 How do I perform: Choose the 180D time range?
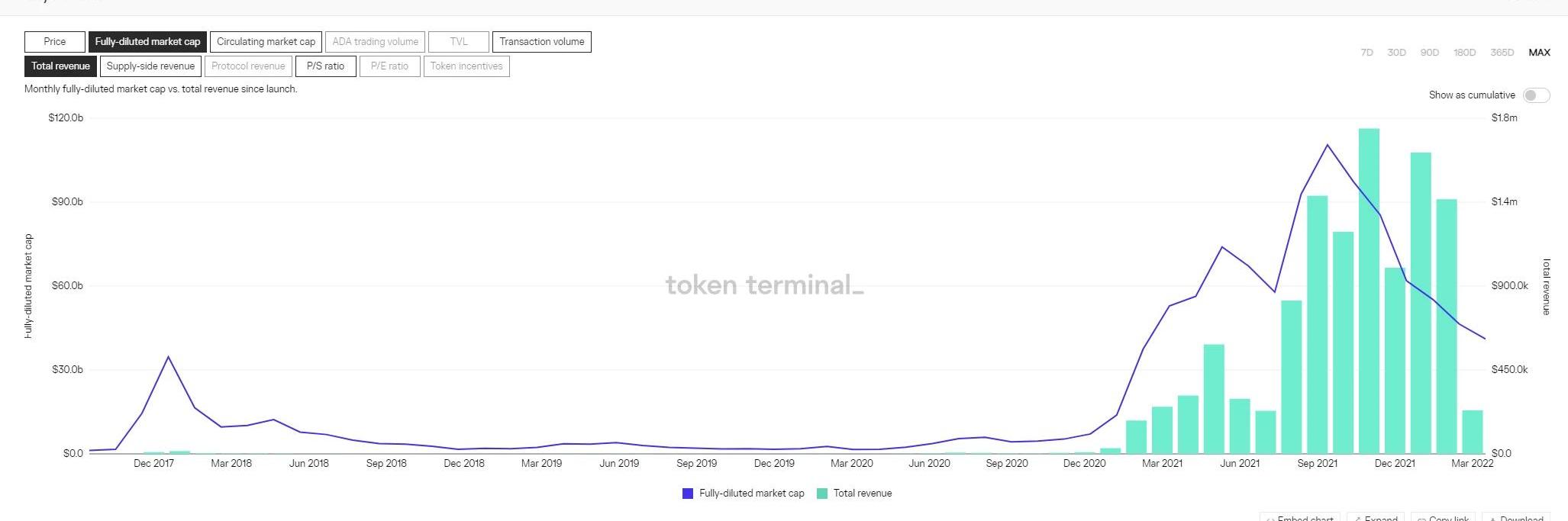click(1464, 53)
